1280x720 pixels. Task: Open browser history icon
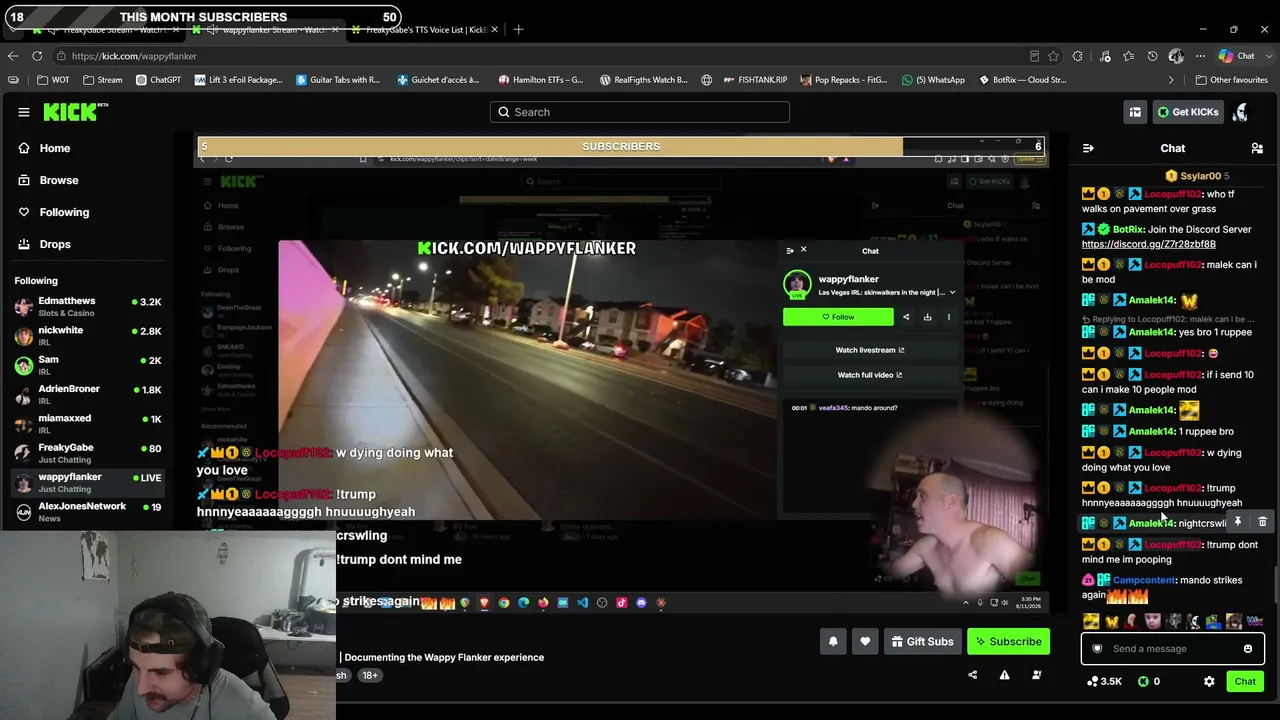coord(1152,56)
